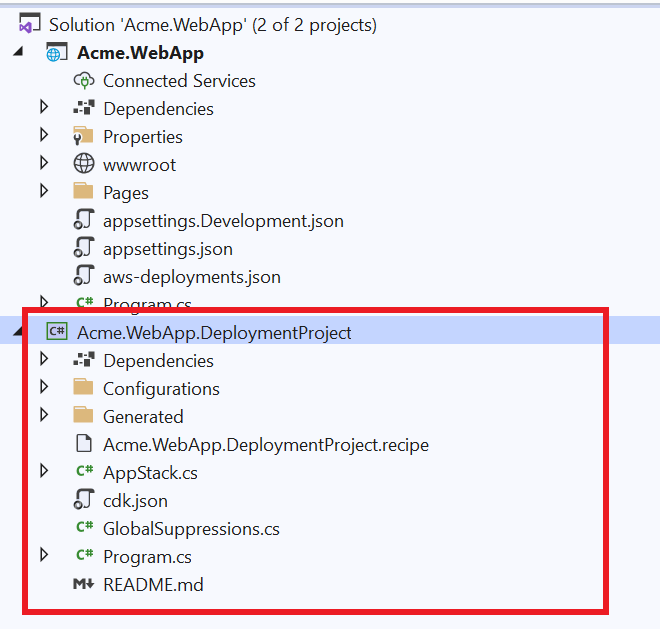Viewport: 660px width, 629px height.
Task: Collapse the Acme.WebApp project node
Action: coord(18,52)
